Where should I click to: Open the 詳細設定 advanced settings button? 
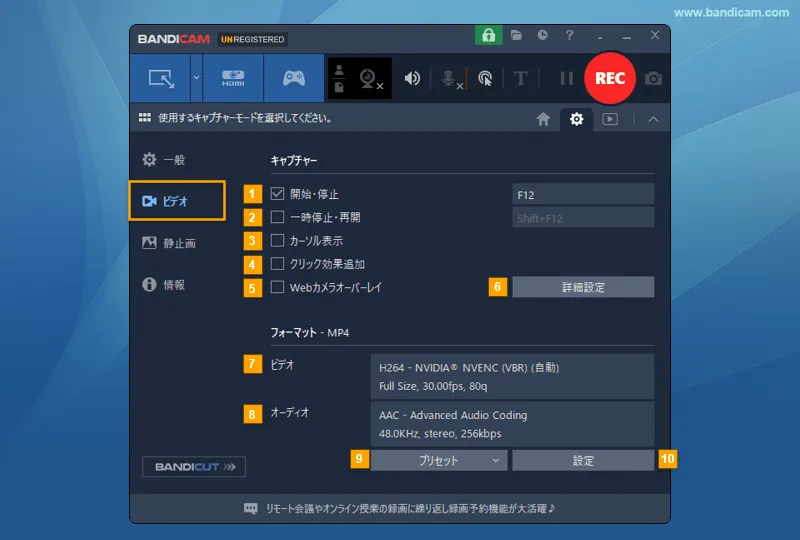(x=583, y=287)
